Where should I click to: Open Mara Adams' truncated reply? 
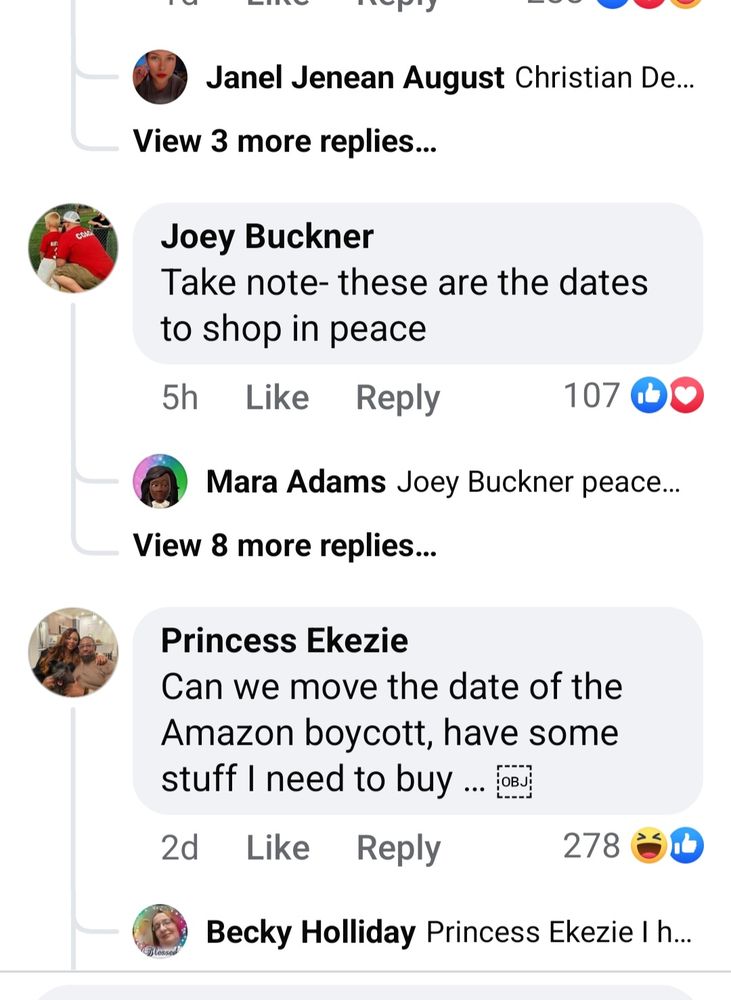coord(538,482)
